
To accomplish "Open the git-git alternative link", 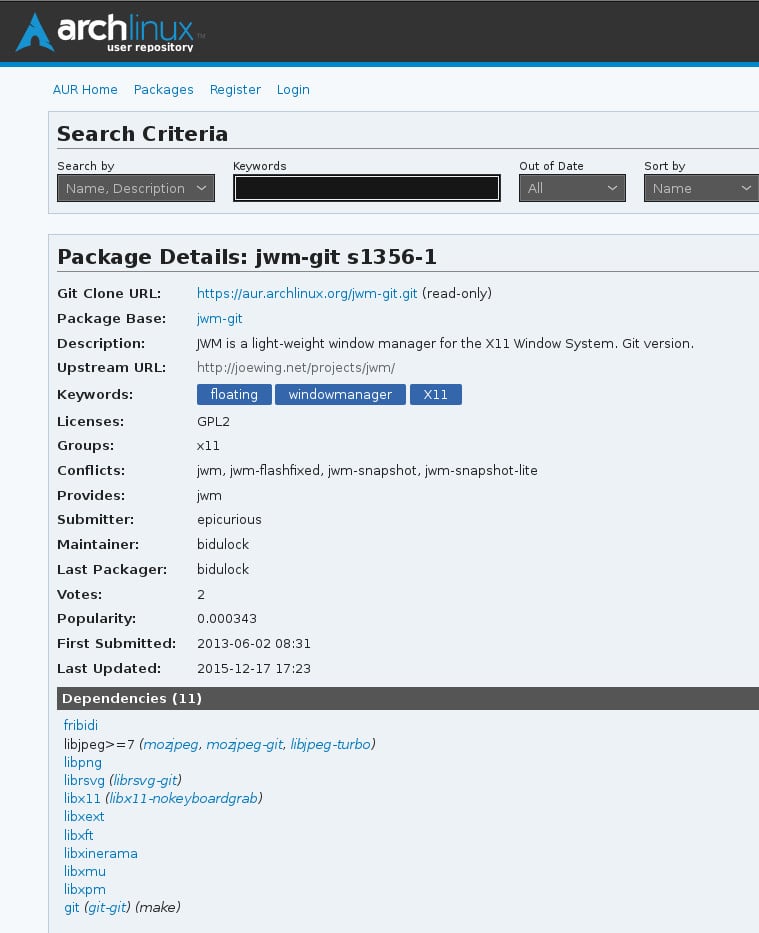I will pos(107,907).
